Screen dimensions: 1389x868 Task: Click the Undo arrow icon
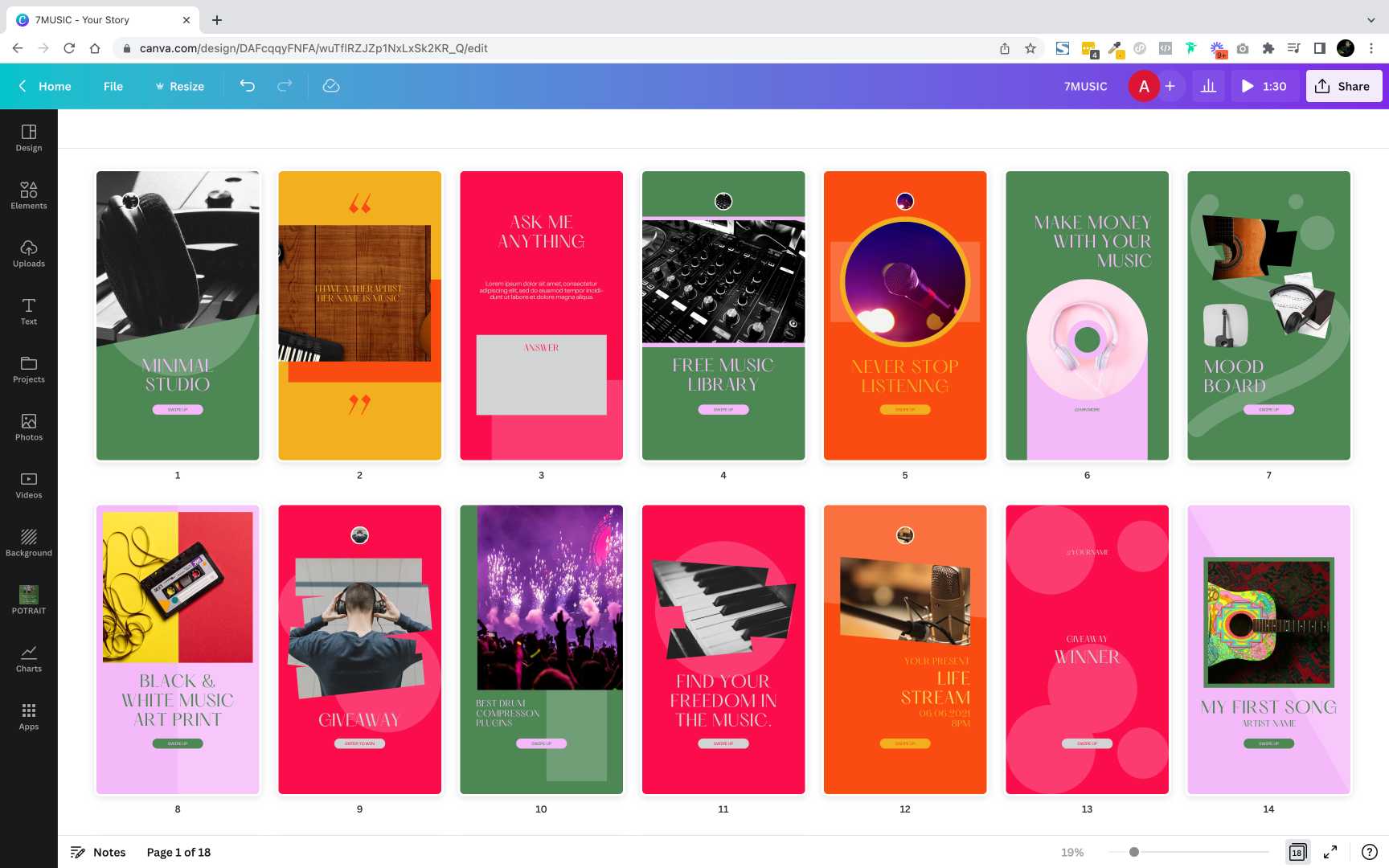click(248, 86)
